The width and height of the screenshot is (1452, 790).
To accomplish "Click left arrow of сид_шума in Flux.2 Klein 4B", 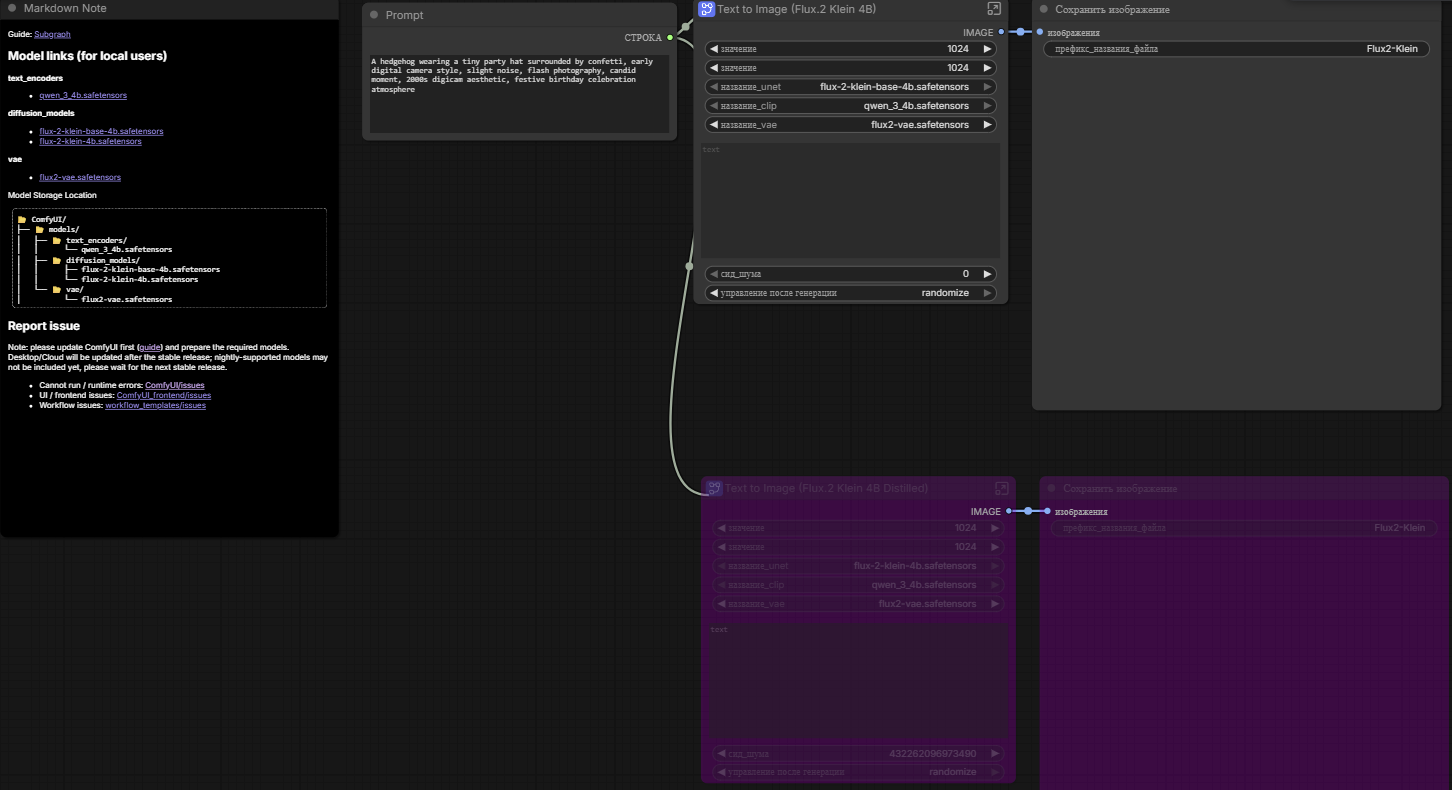I will click(714, 274).
